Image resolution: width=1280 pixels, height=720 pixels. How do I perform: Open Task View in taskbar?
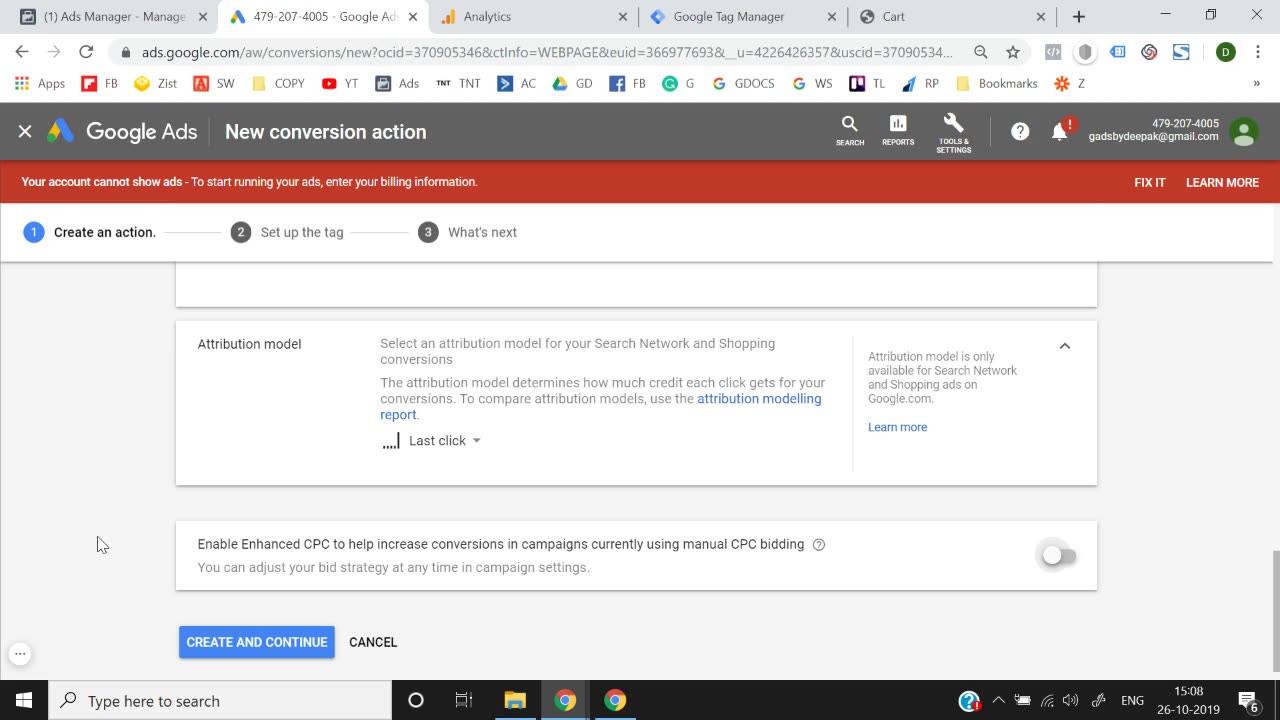(x=464, y=701)
